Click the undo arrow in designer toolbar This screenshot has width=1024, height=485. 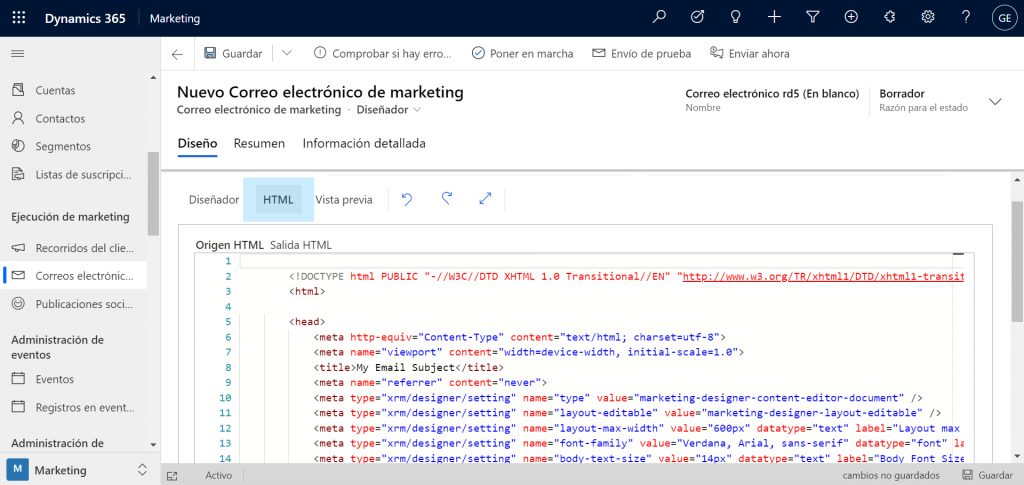[x=407, y=199]
